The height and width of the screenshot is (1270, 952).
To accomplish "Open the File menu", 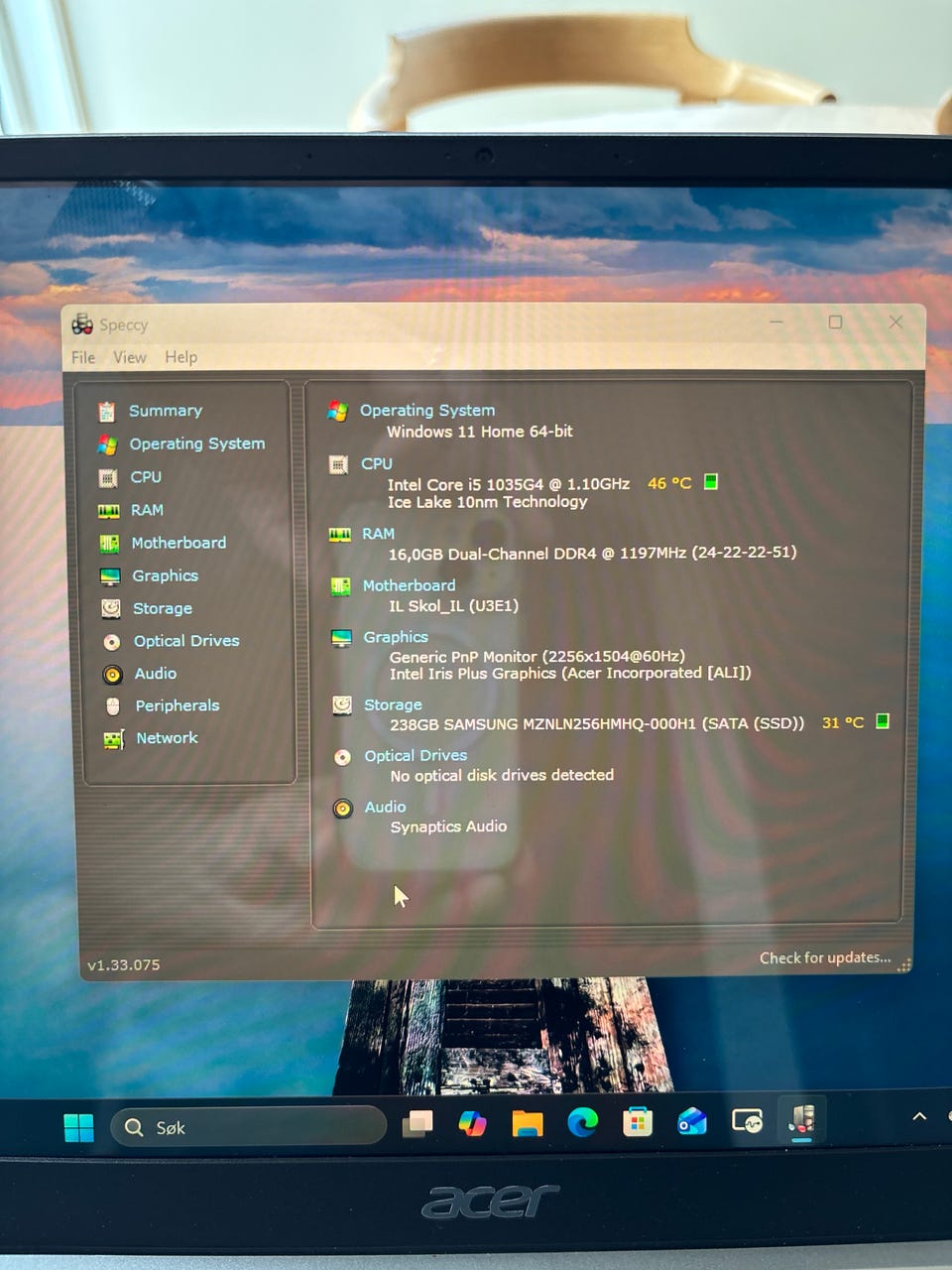I will coord(83,357).
